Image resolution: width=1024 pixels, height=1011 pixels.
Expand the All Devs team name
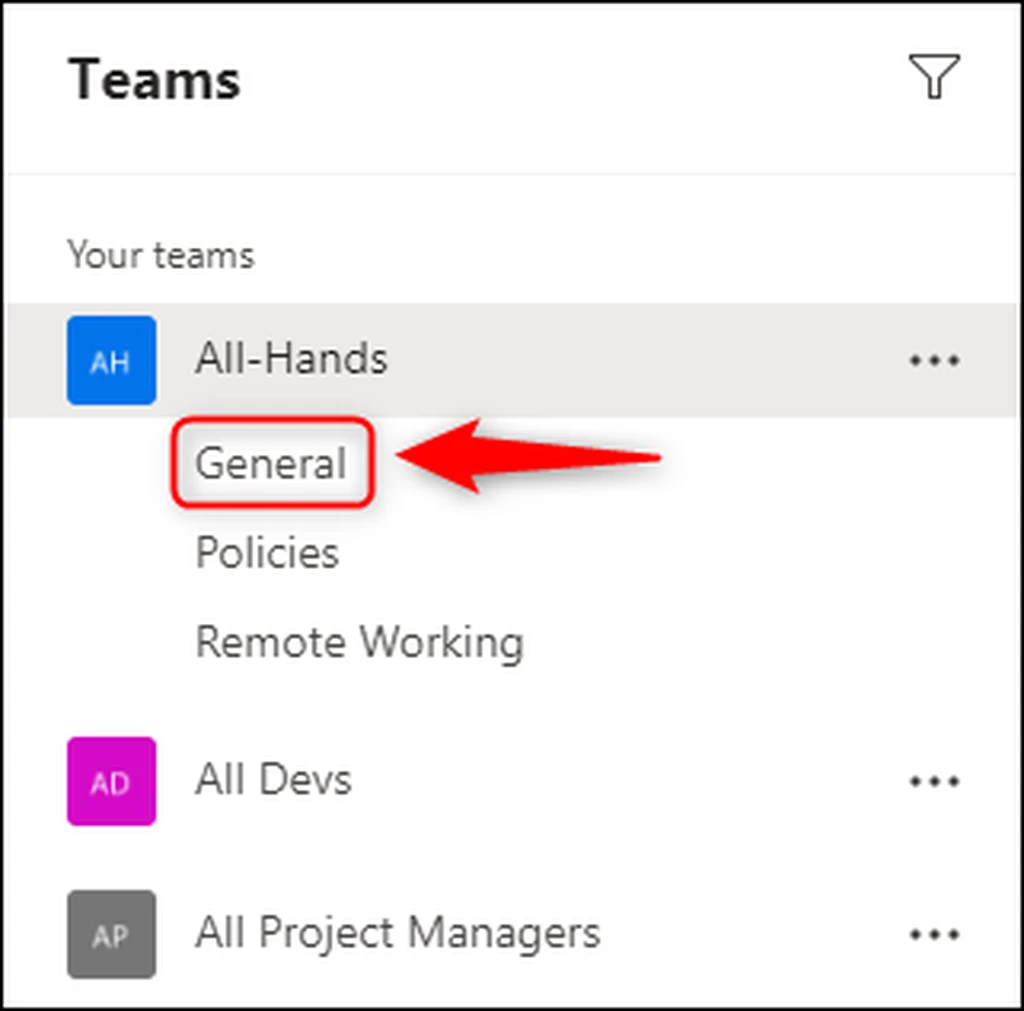(x=274, y=779)
